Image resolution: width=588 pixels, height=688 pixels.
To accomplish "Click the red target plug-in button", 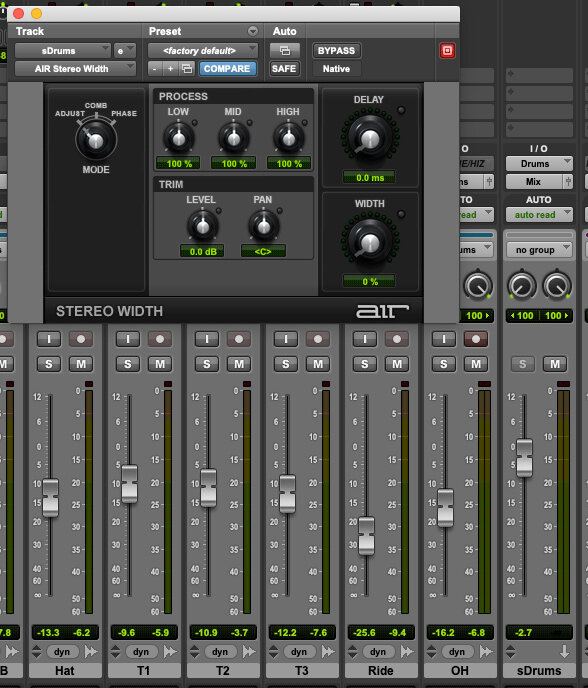I will pos(447,51).
